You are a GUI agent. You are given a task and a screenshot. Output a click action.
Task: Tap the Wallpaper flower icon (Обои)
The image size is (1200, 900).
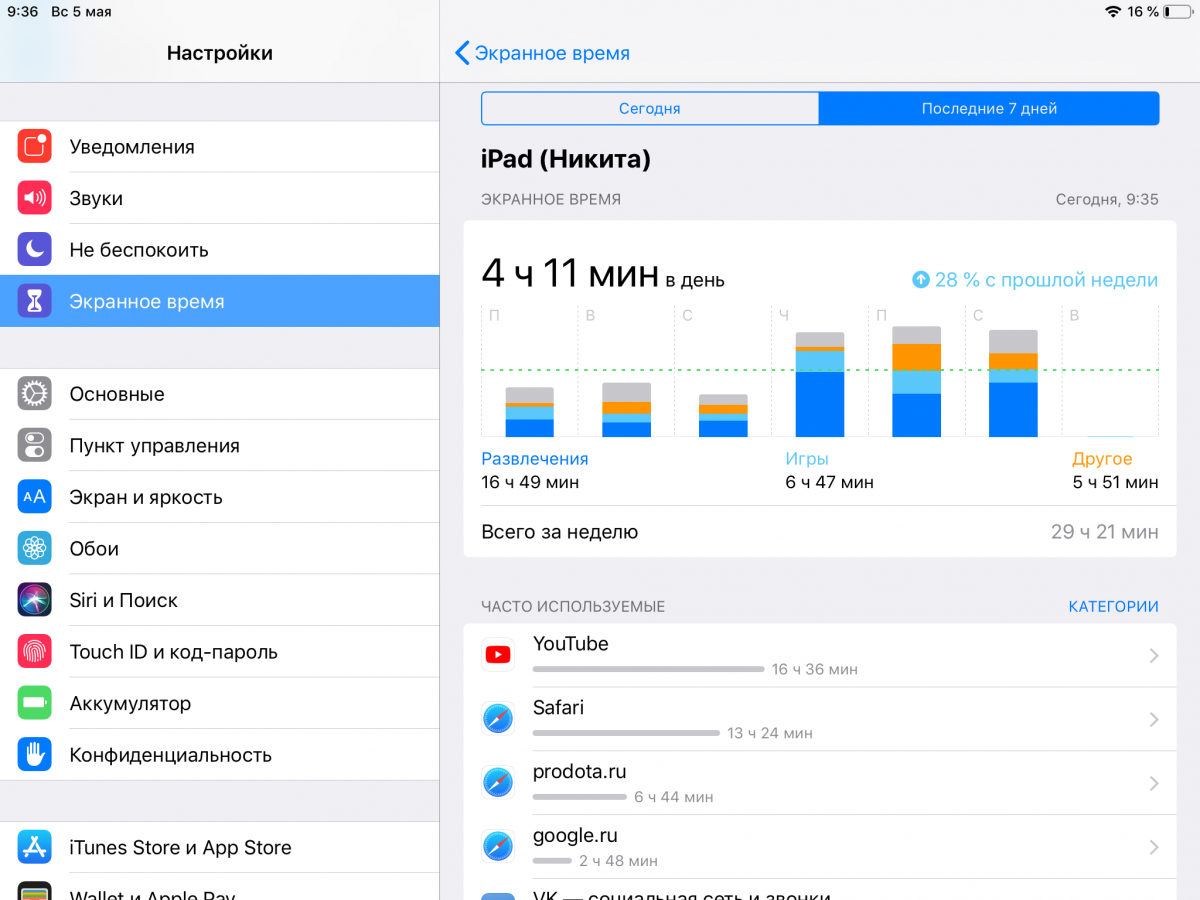coord(34,548)
